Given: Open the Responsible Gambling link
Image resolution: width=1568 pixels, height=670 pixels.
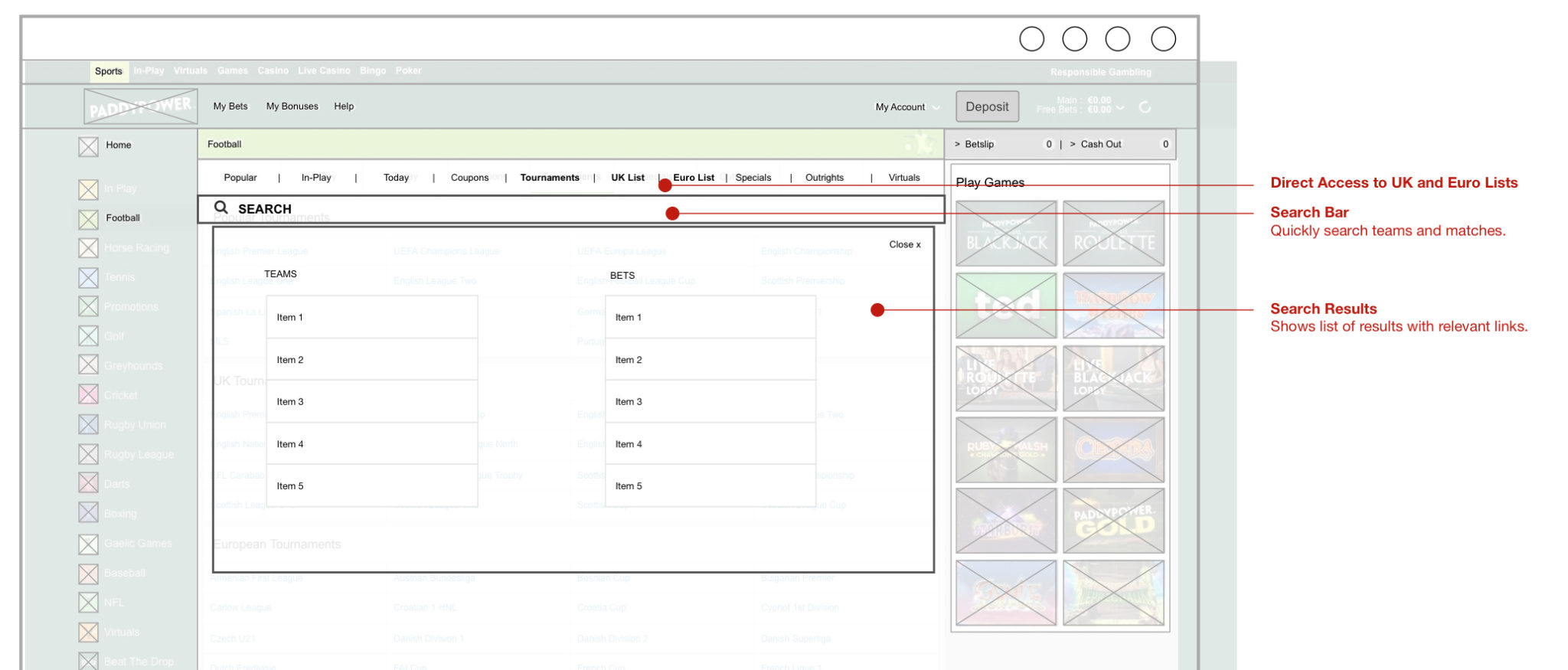Looking at the screenshot, I should tap(1100, 72).
